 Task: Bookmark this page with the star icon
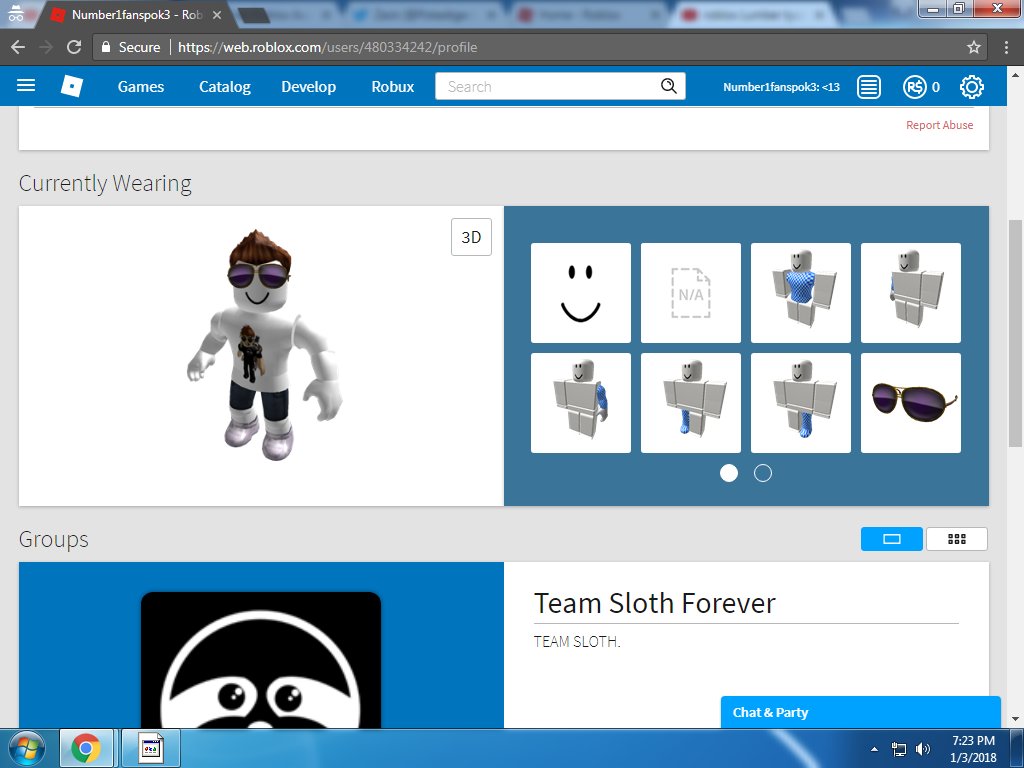pyautogui.click(x=974, y=47)
